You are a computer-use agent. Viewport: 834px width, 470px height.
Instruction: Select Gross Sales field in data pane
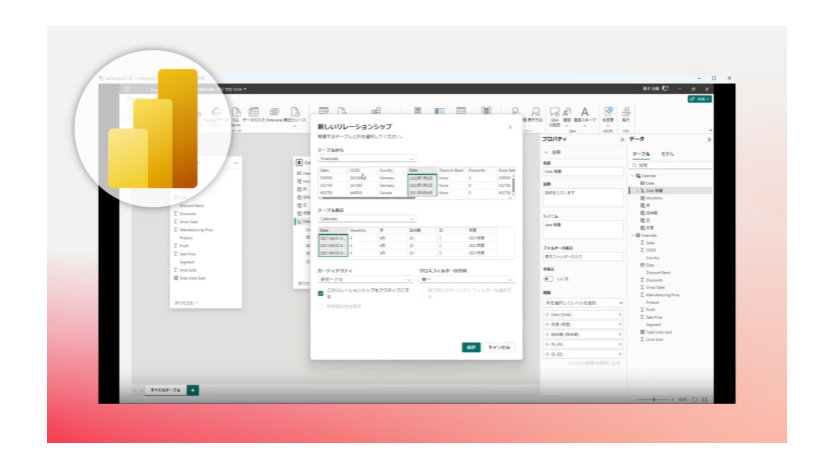click(657, 287)
